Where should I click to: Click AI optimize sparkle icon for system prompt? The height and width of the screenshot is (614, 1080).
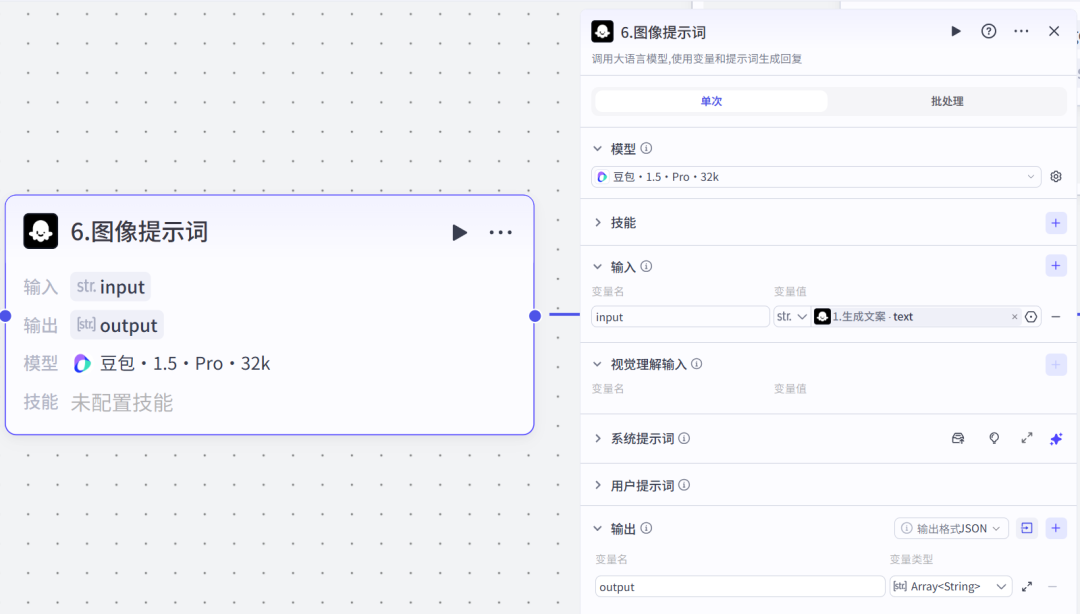1056,439
